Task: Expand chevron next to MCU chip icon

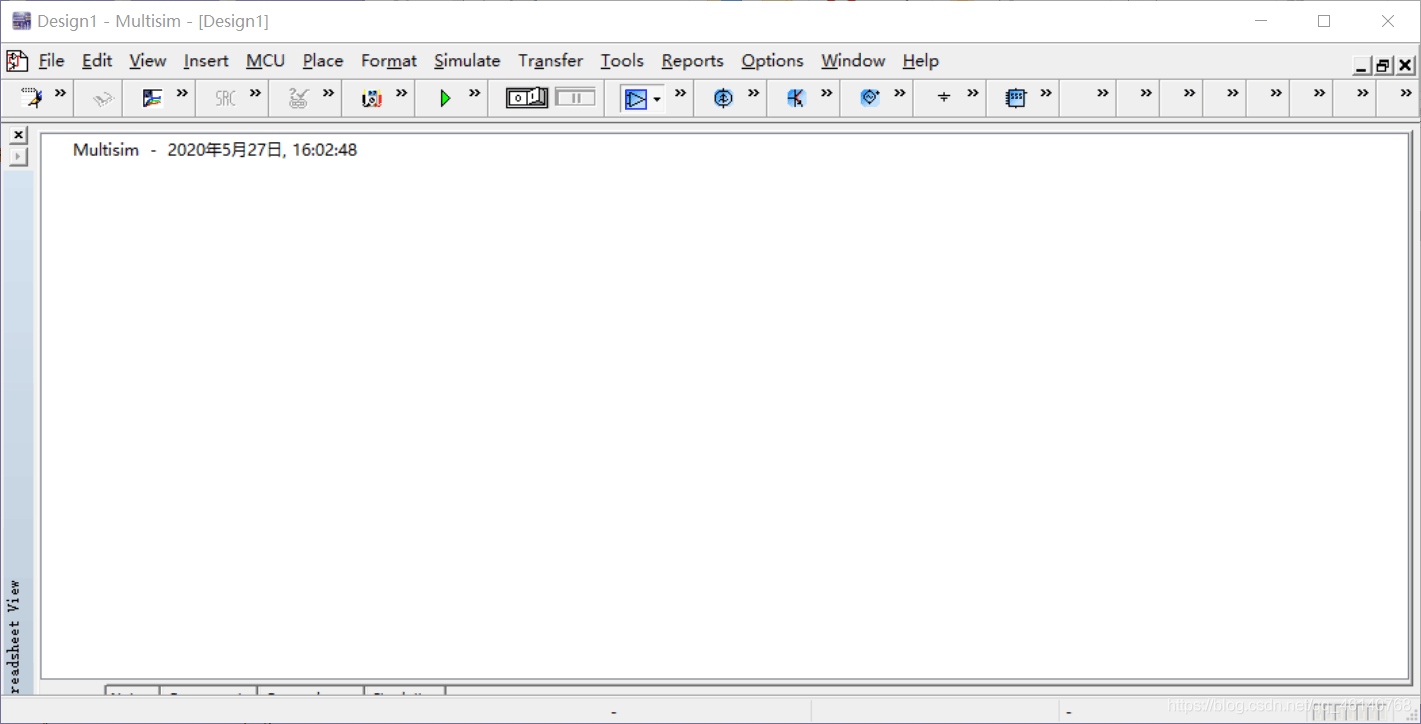Action: click(x=1045, y=93)
